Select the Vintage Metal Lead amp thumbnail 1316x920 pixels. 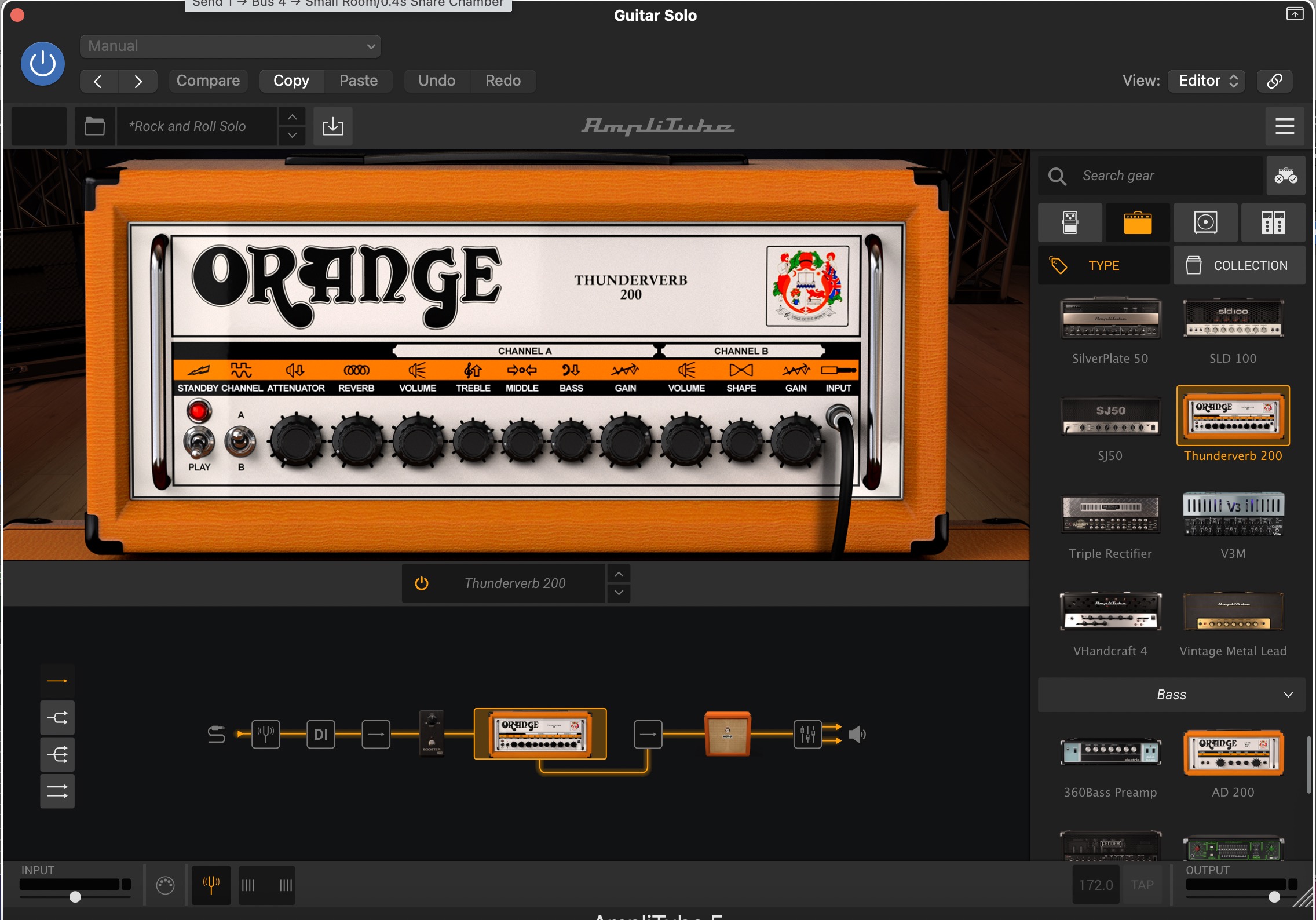pyautogui.click(x=1233, y=611)
